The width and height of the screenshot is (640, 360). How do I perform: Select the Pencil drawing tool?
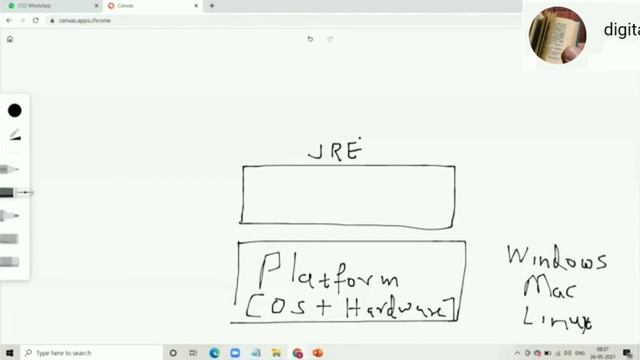[x=9, y=169]
